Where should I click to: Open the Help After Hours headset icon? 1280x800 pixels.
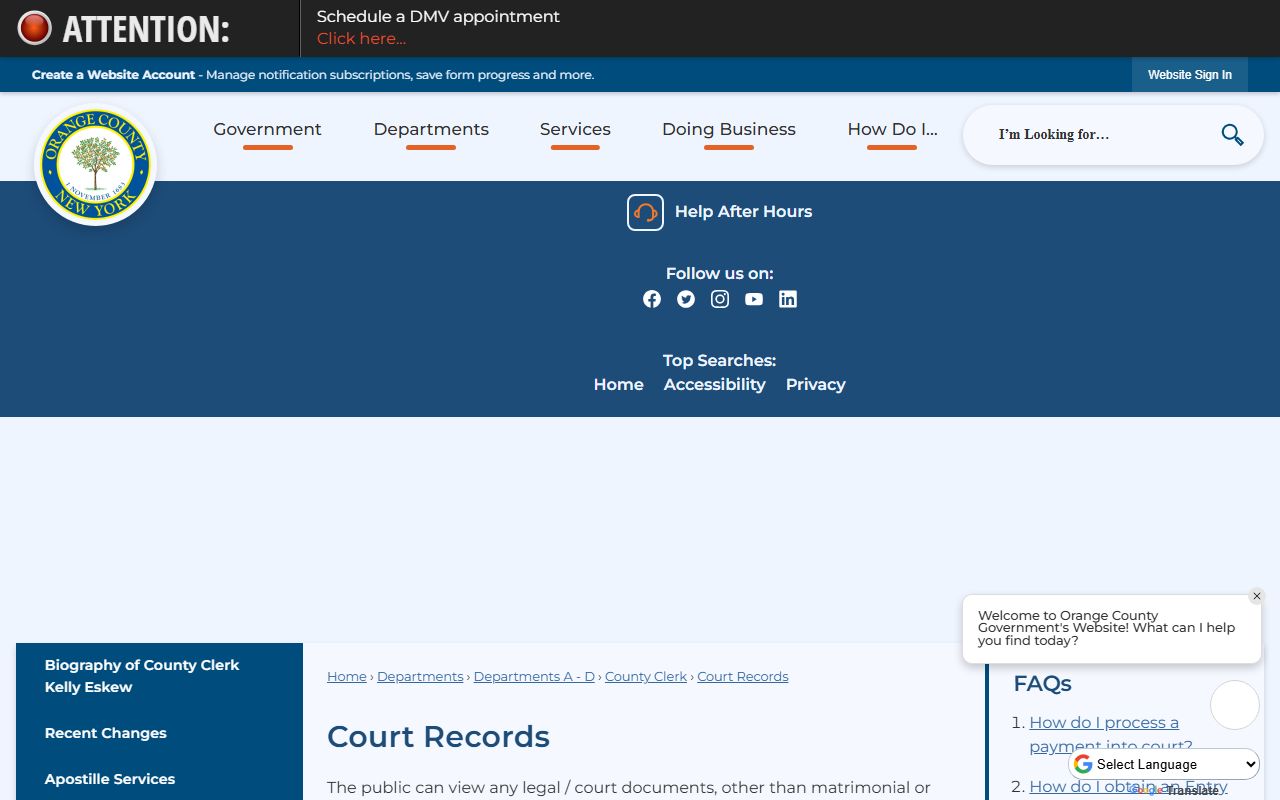645,212
